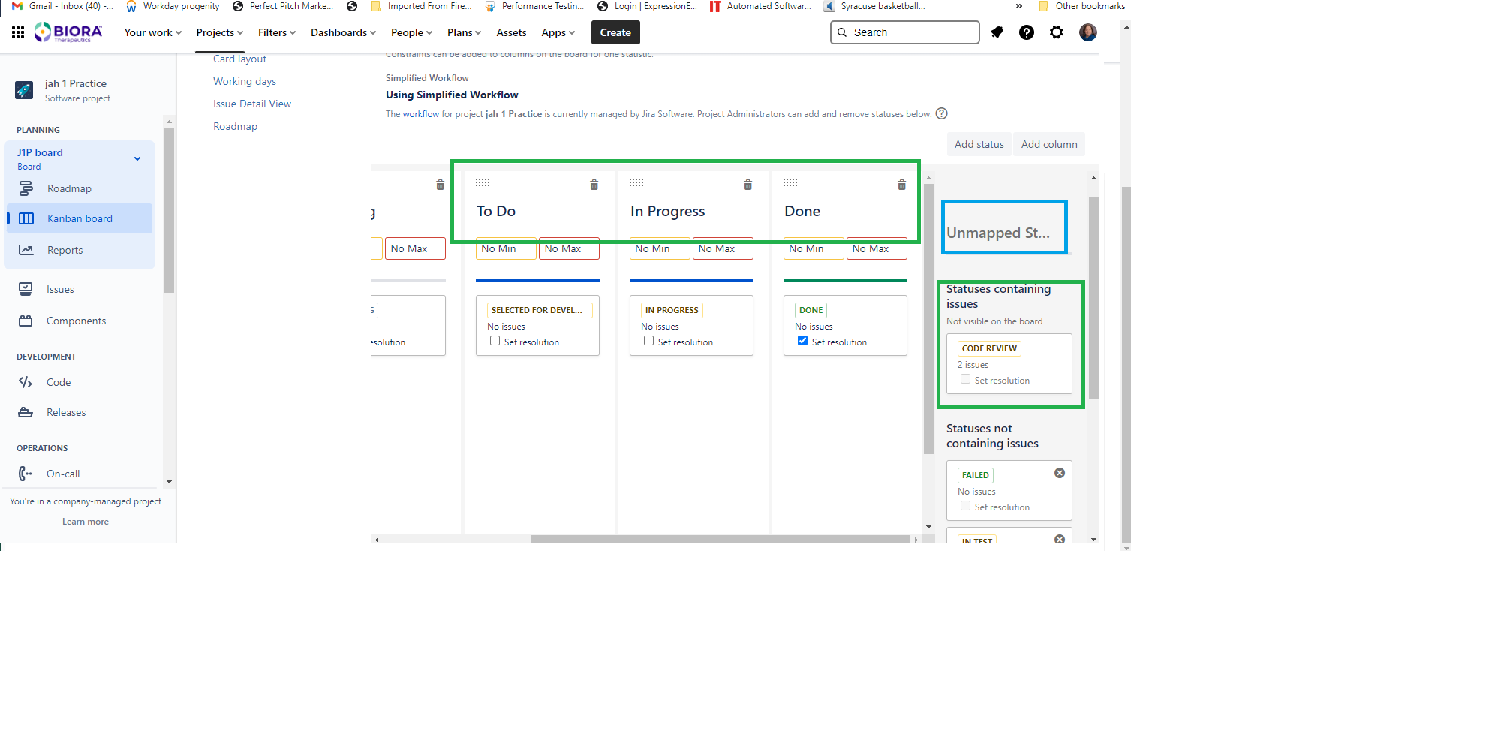
Task: Open the Workday progenity bookmark
Action: tap(173, 6)
